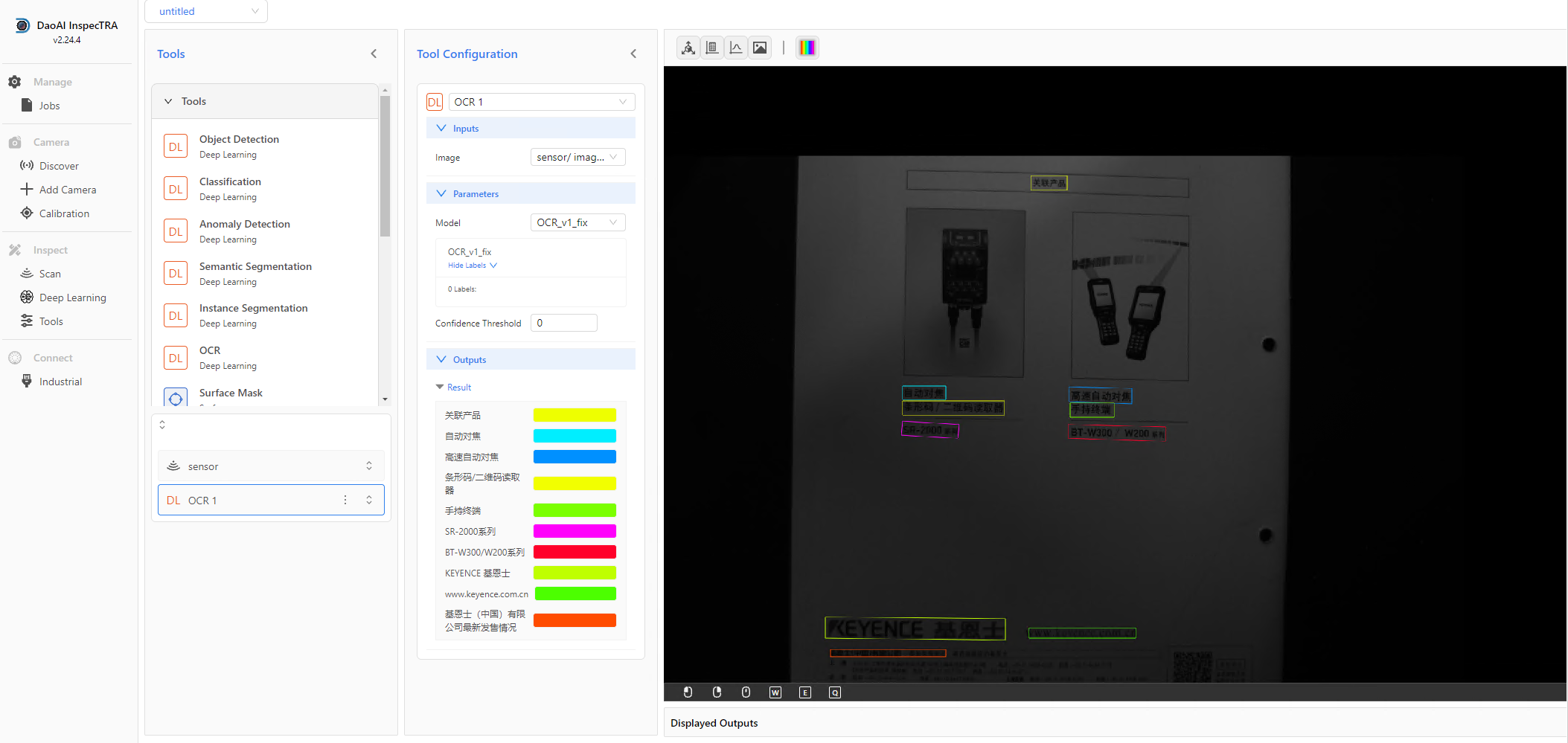Open the Discover camera page
This screenshot has width=1568, height=743.
point(59,166)
